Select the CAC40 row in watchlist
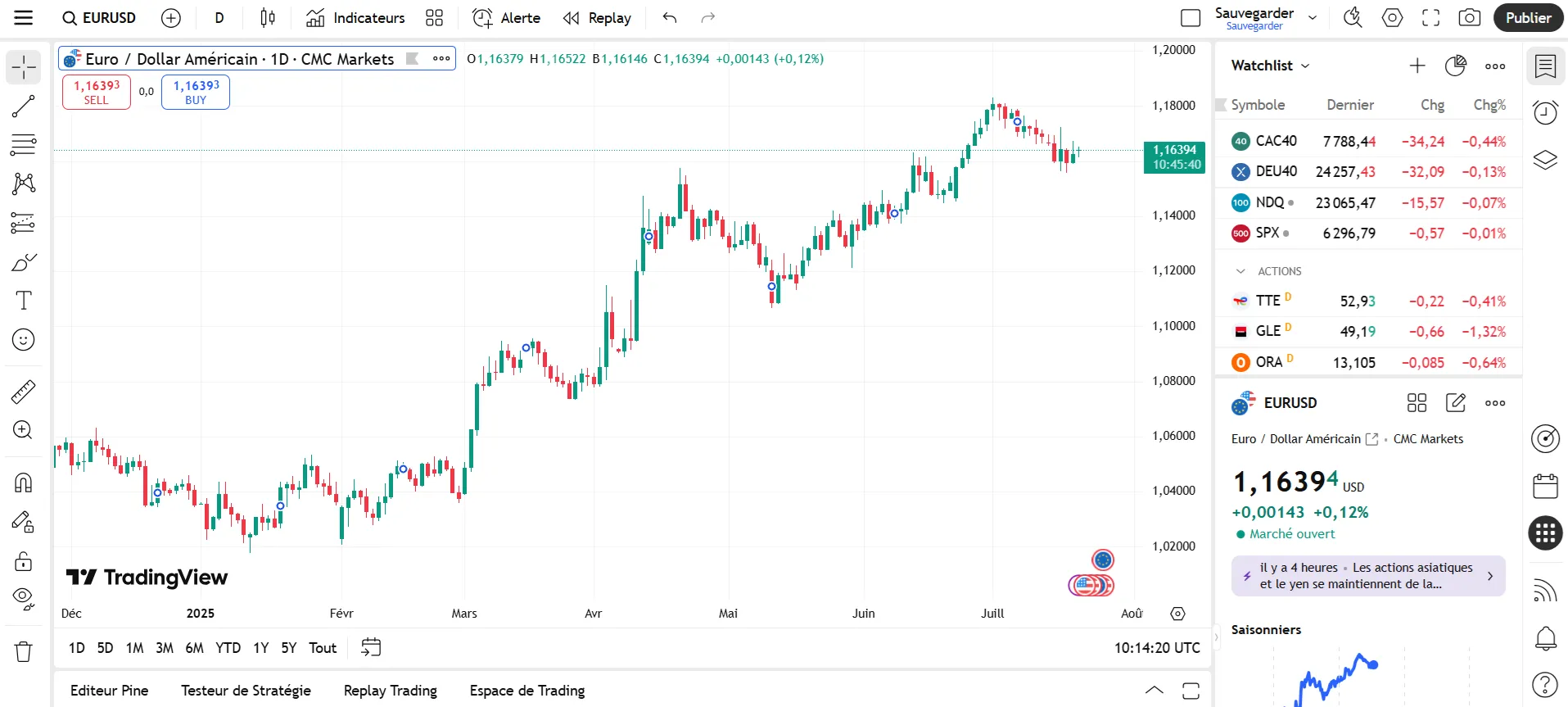This screenshot has width=1568, height=707. tap(1367, 142)
